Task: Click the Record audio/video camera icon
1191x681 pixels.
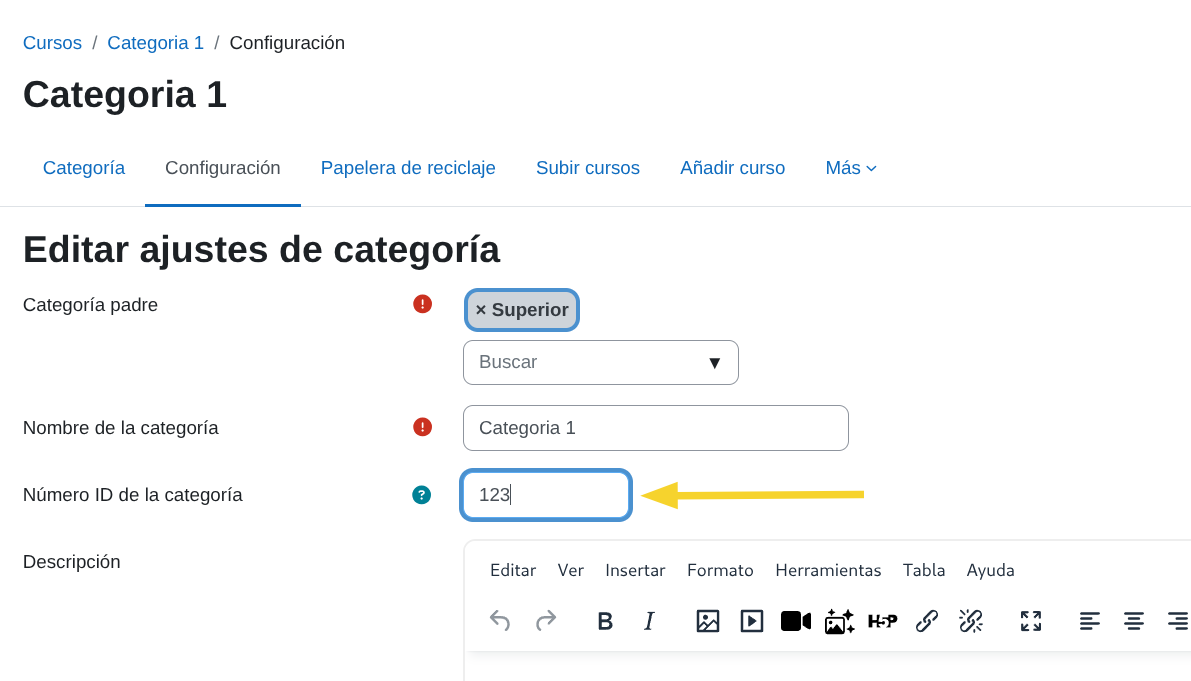Action: pyautogui.click(x=795, y=621)
